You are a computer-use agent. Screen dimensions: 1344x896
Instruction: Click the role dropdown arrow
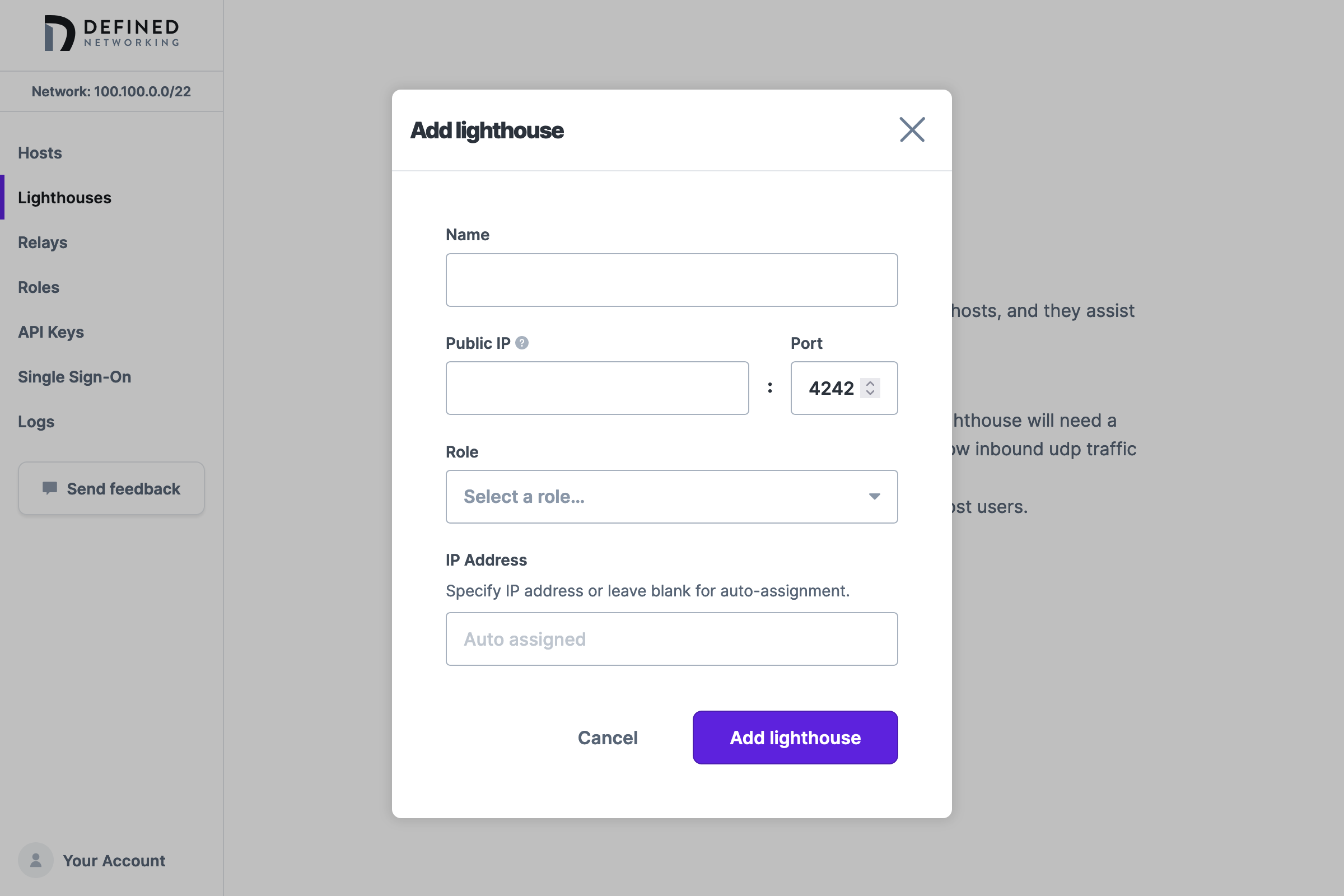(874, 497)
